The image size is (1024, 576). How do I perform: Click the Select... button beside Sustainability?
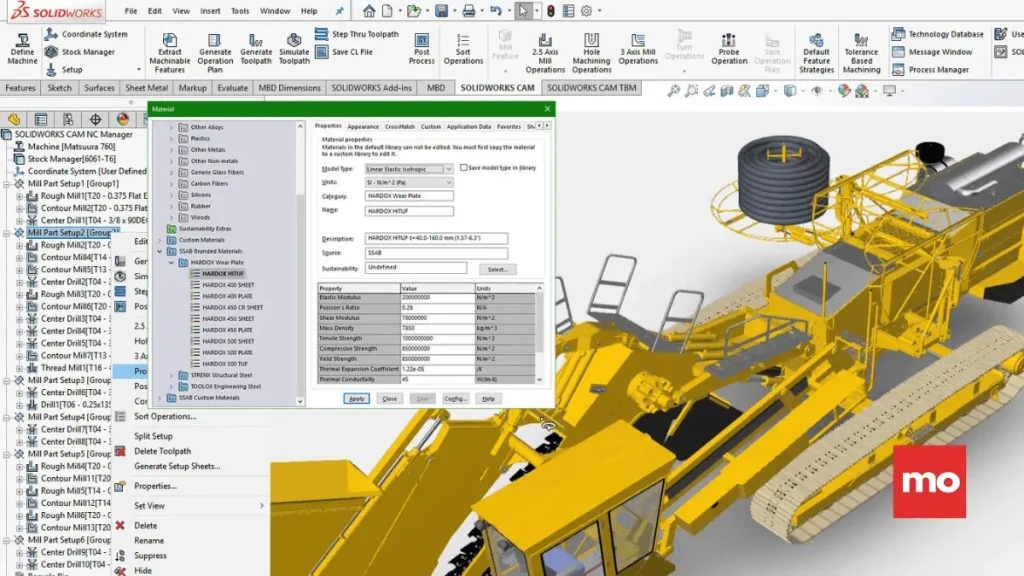[496, 269]
